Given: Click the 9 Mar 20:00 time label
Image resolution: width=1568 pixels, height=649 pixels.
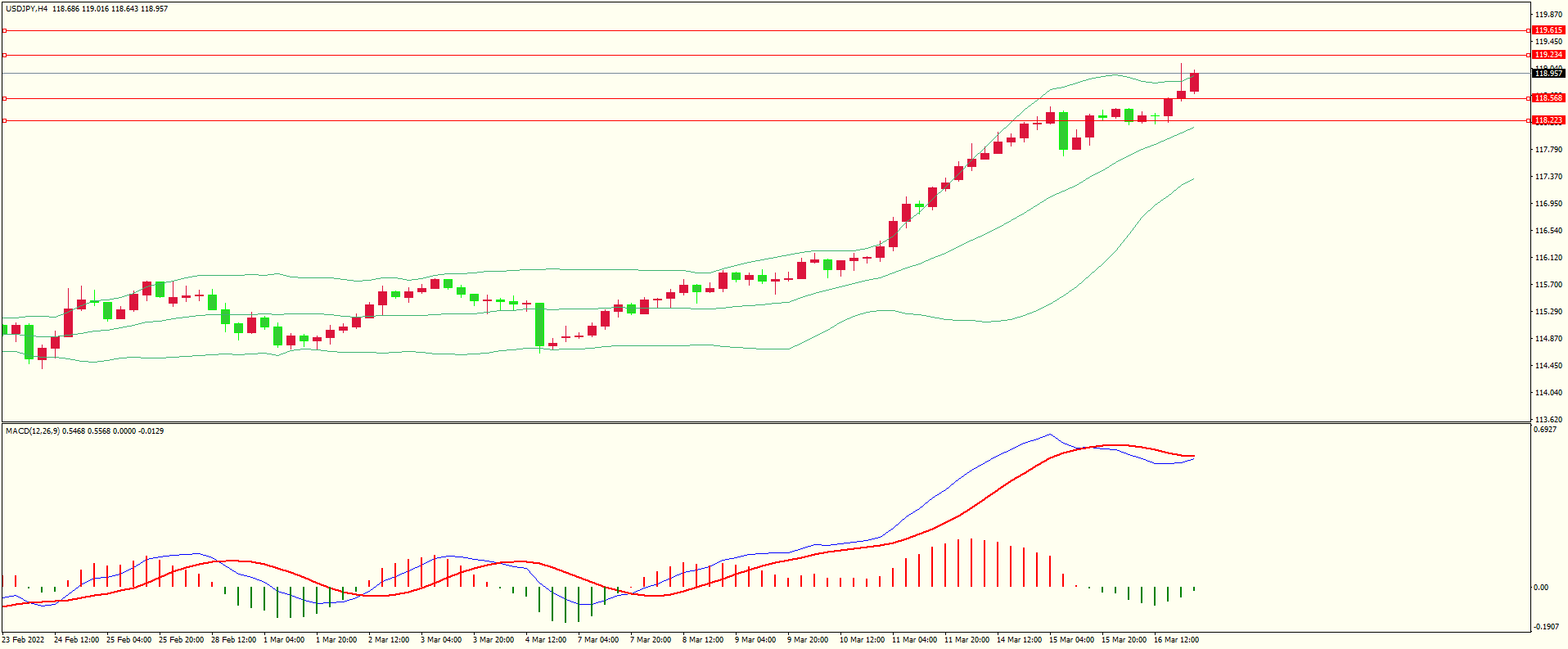Looking at the screenshot, I should [x=808, y=640].
